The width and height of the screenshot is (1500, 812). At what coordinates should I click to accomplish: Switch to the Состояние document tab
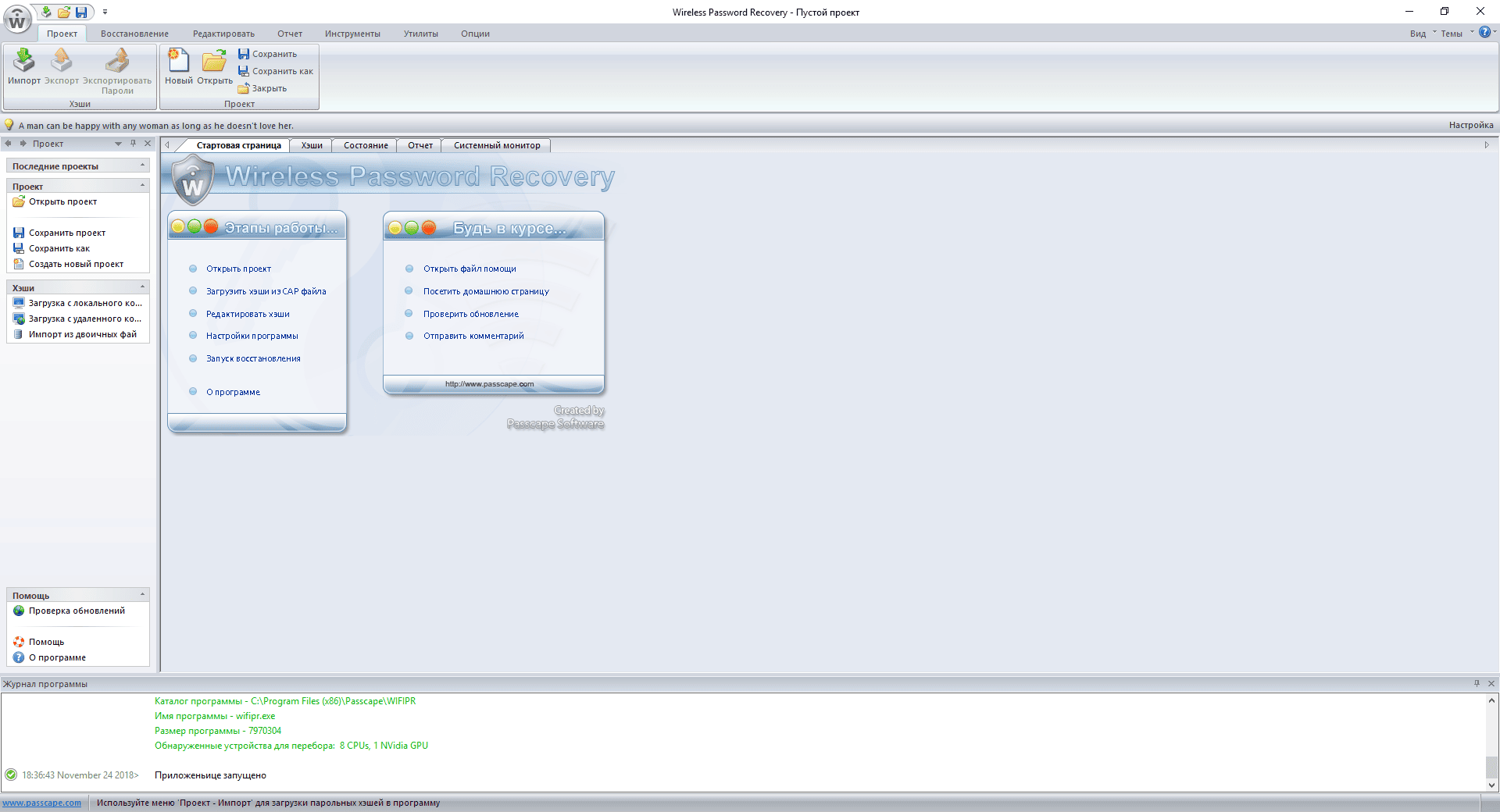pyautogui.click(x=366, y=145)
